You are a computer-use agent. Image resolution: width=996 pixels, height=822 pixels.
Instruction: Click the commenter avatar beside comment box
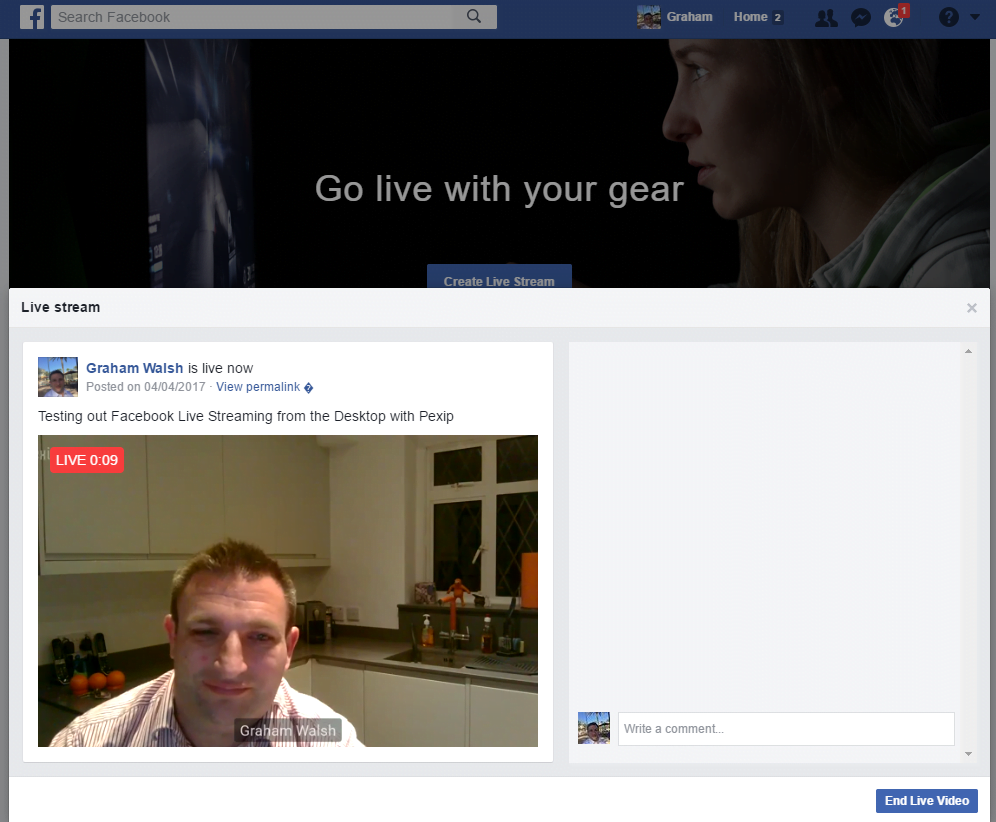pyautogui.click(x=594, y=728)
